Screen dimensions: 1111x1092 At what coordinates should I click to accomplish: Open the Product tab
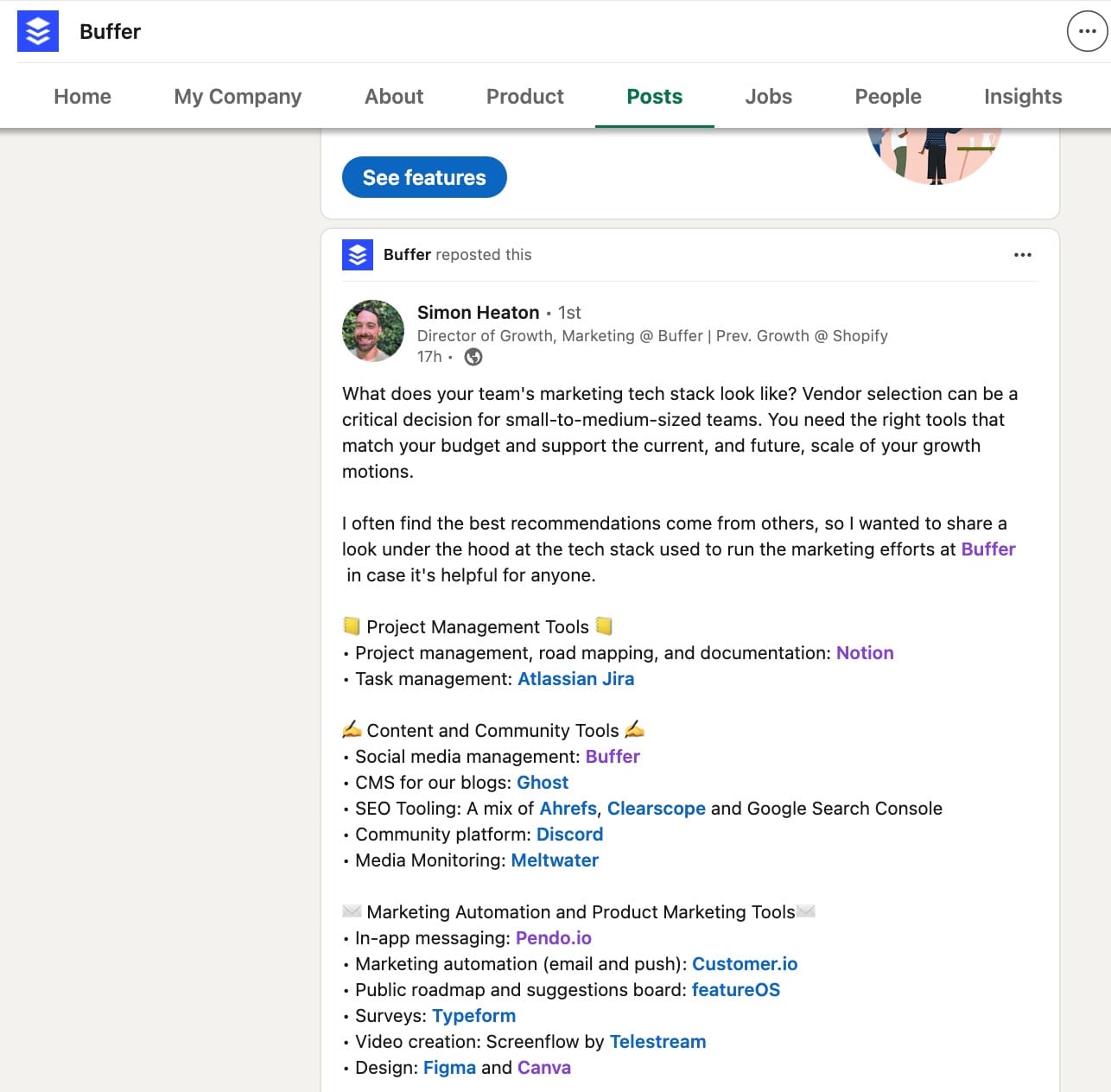[x=525, y=96]
